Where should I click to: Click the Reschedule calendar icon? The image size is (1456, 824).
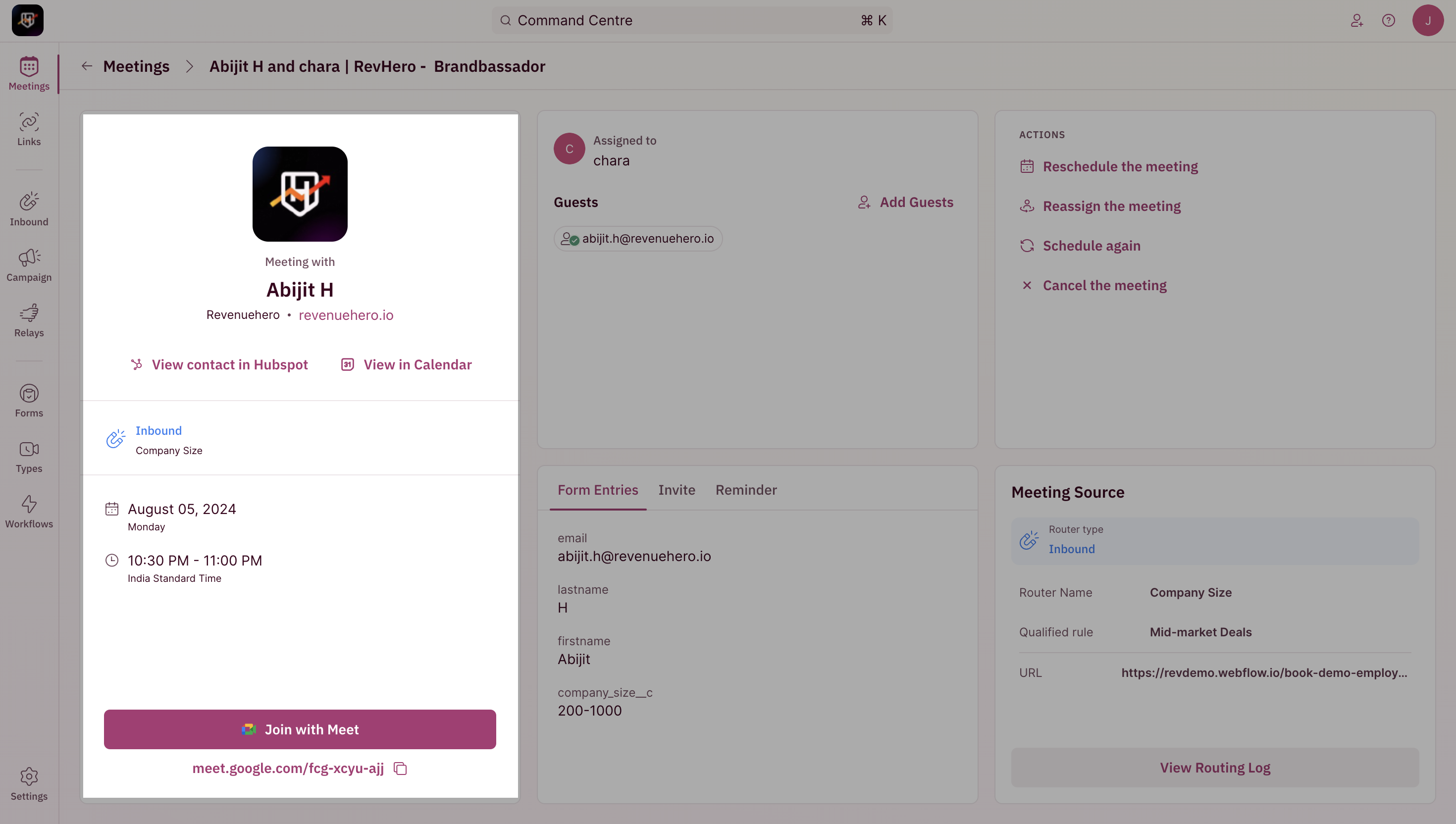point(1027,166)
